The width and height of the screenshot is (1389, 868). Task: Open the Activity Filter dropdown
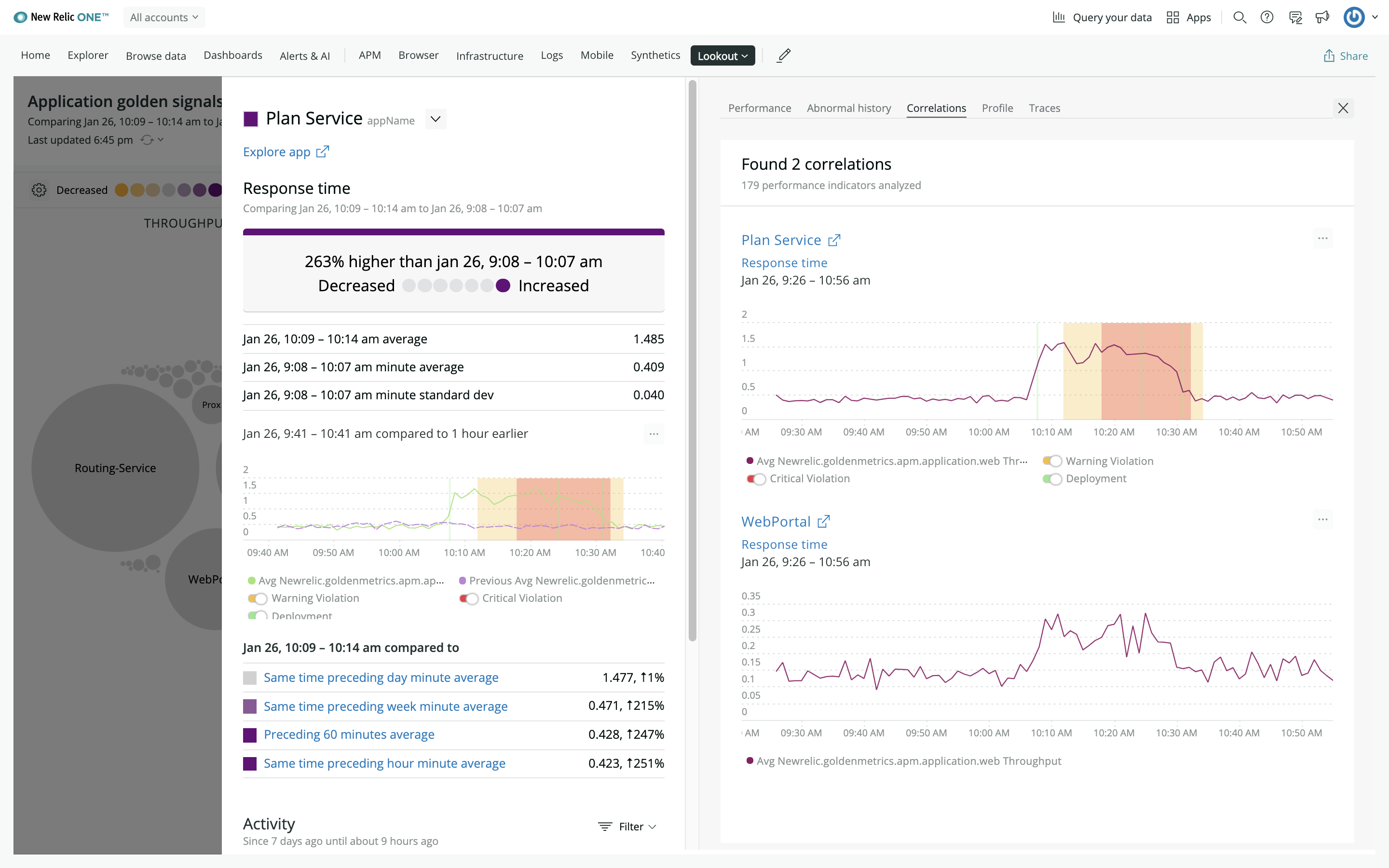click(627, 827)
